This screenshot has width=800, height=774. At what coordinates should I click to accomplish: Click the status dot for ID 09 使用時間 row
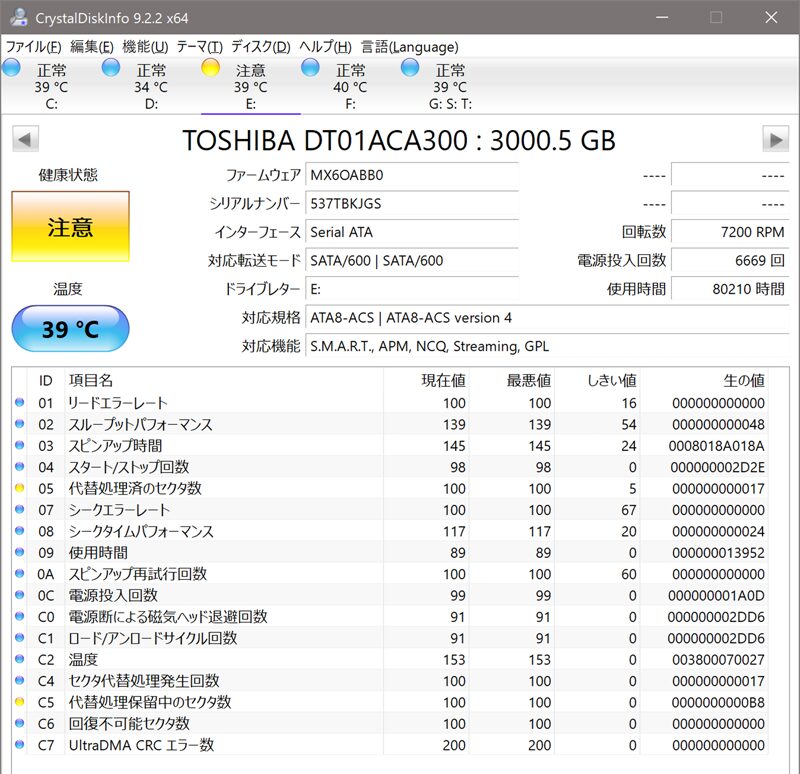point(19,553)
